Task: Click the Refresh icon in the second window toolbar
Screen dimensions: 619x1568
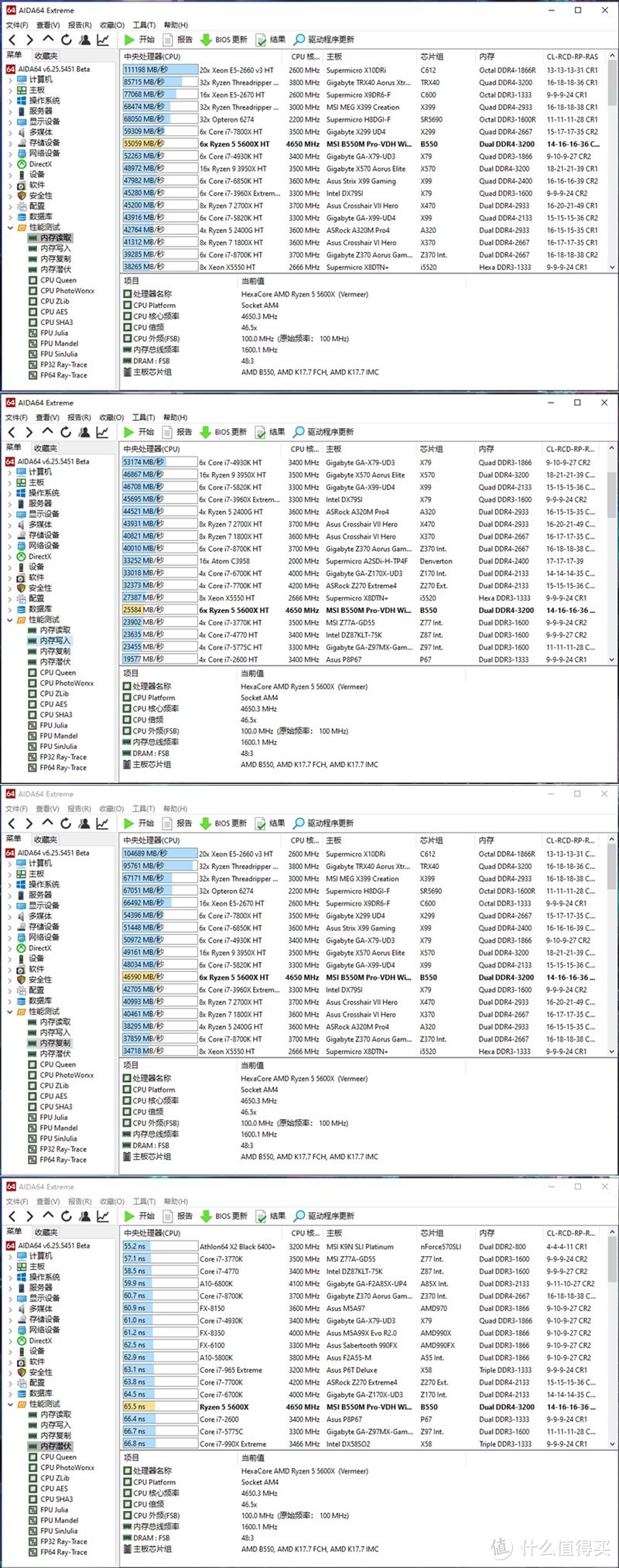Action: 66,432
